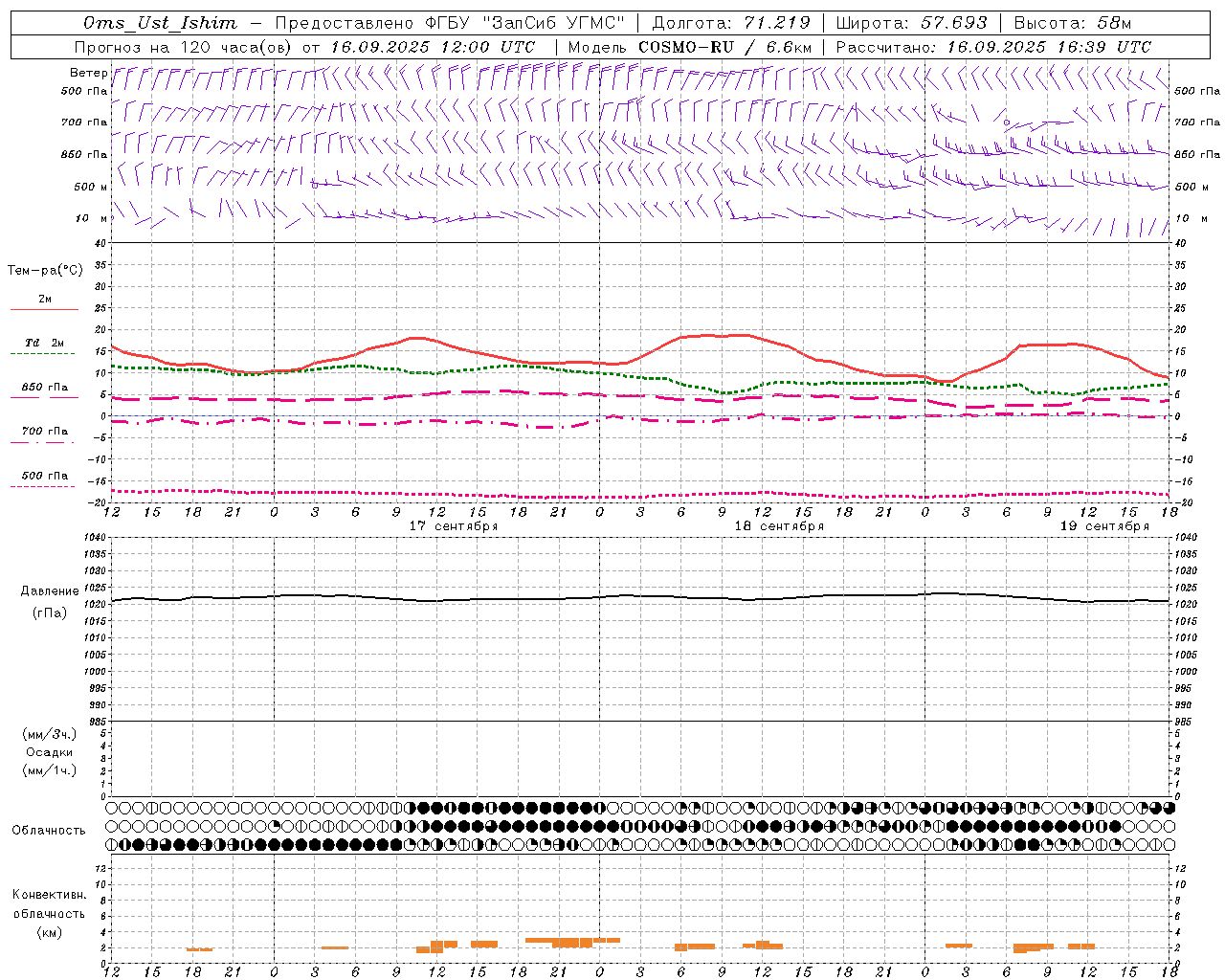Click the station title Oms_Ust_Ishim
Viewport: 1225px width, 980px height.
(160, 23)
